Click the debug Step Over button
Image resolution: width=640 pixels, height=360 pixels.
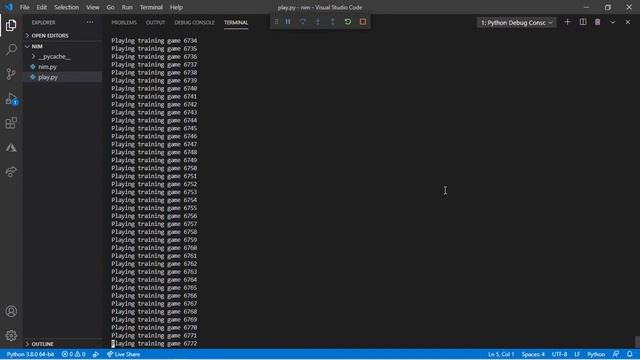303,22
